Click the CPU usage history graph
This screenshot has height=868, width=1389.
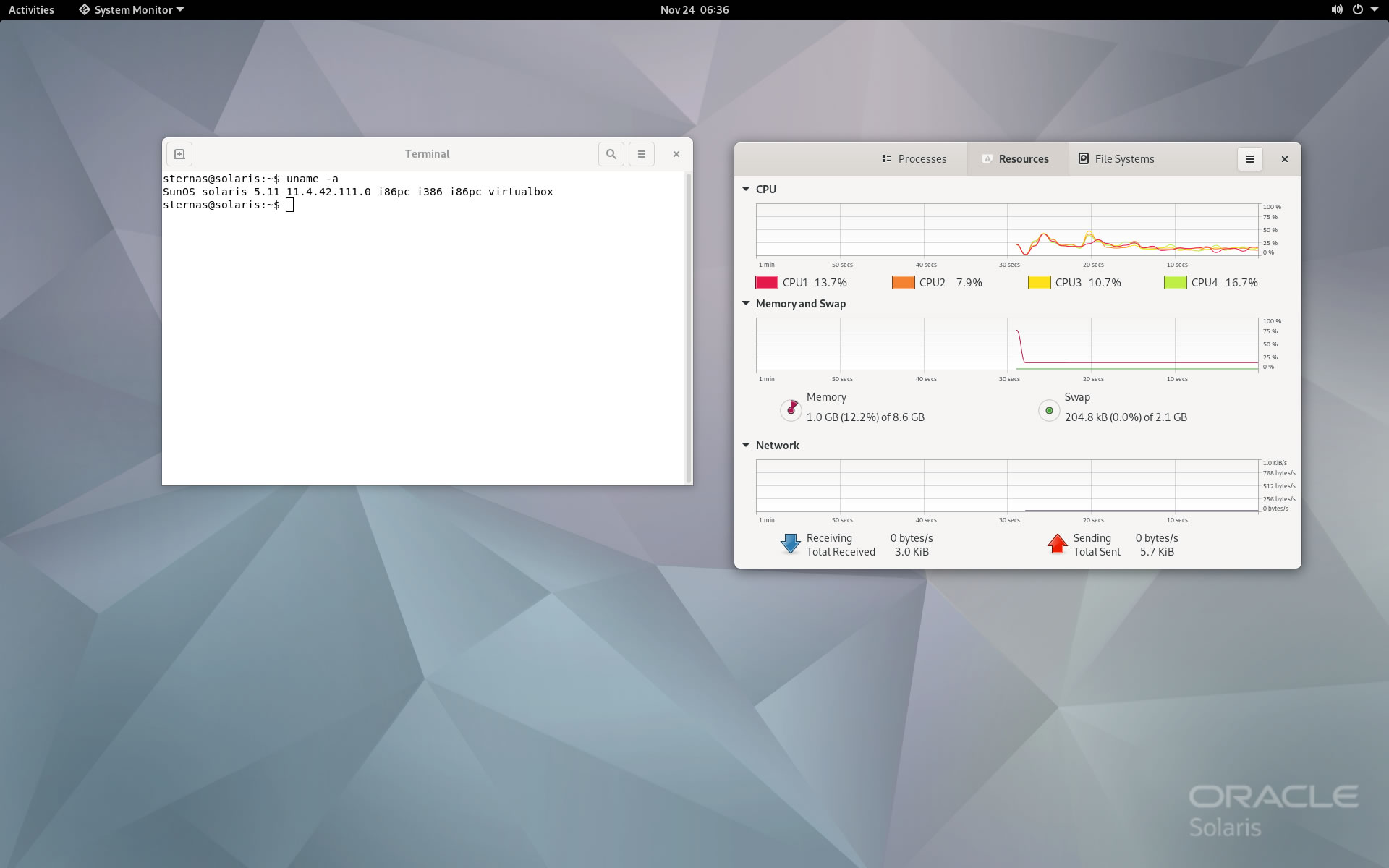tap(1007, 230)
